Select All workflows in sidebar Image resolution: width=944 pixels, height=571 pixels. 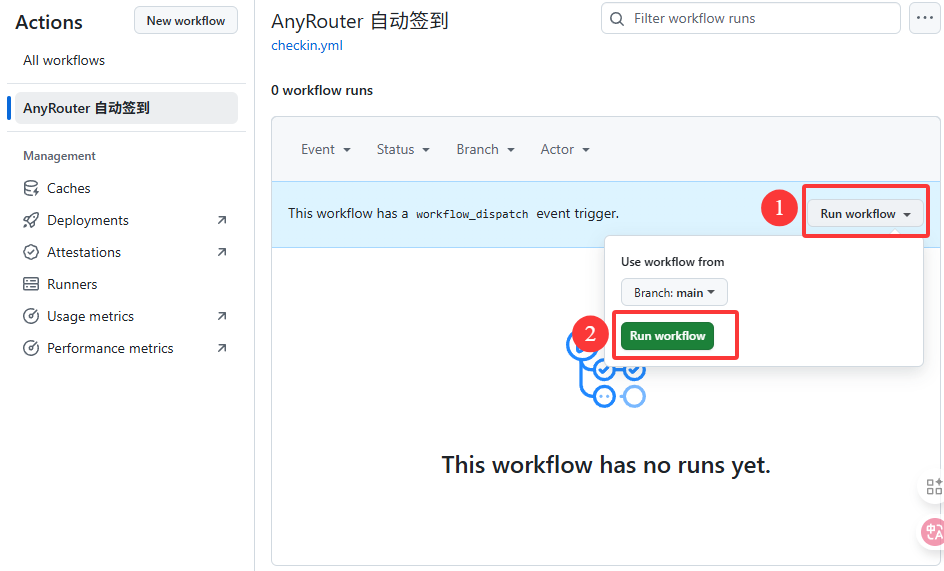[x=64, y=60]
